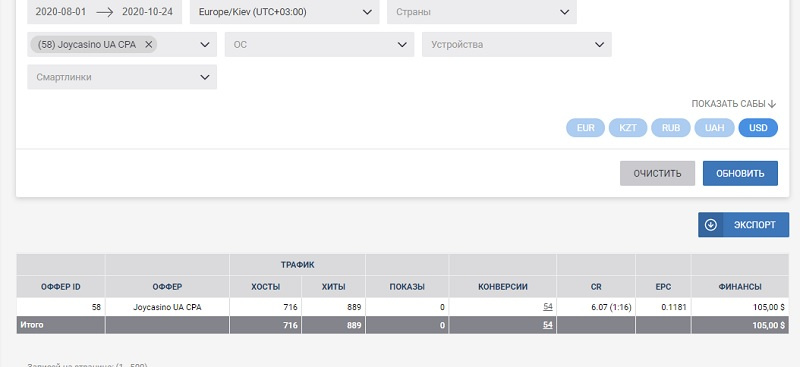Select USD currency
The image size is (800, 367).
758,128
